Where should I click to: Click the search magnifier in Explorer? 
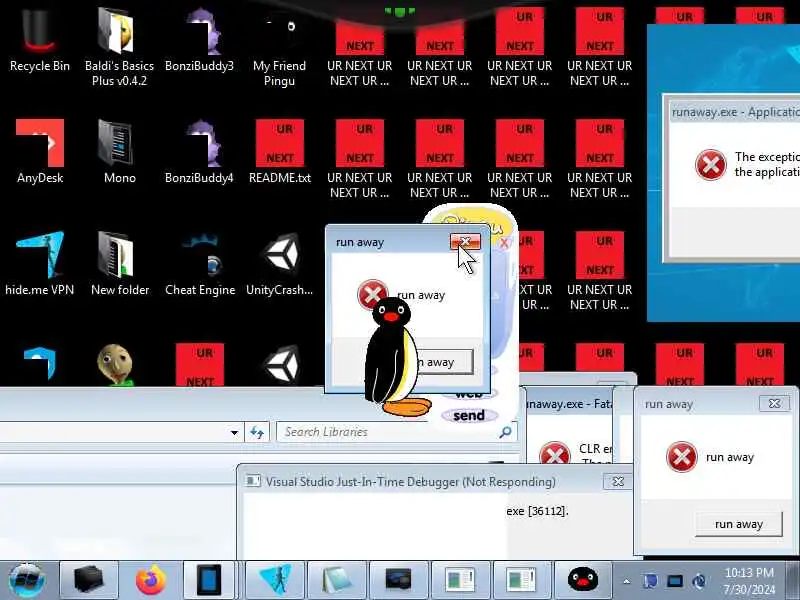click(505, 432)
